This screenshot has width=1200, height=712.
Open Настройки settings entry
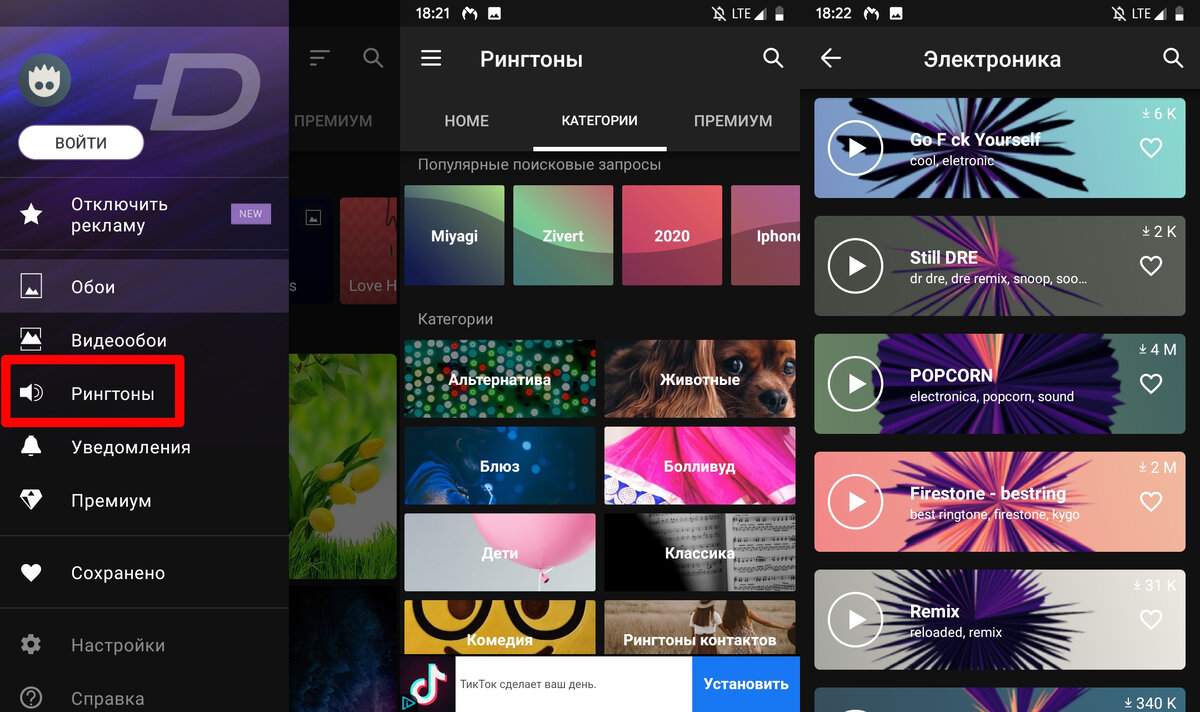[x=144, y=645]
